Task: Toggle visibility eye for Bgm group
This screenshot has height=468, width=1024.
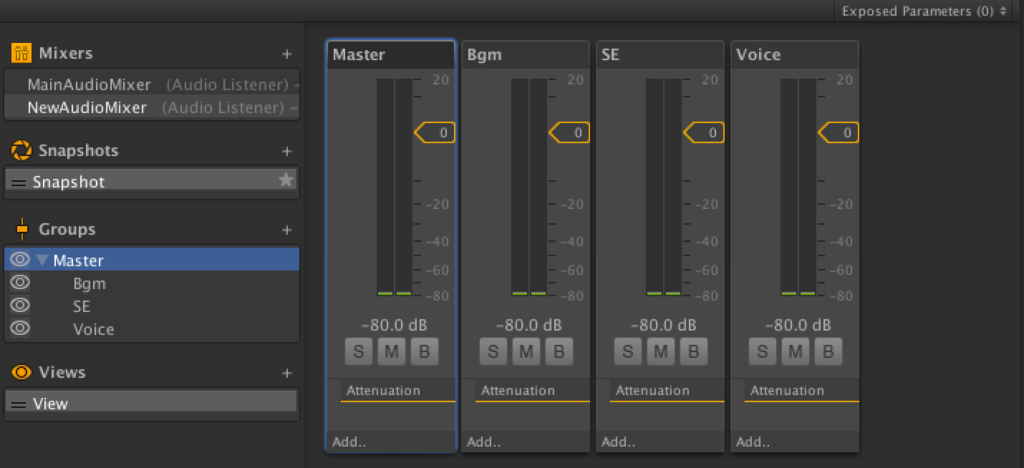Action: 20,283
